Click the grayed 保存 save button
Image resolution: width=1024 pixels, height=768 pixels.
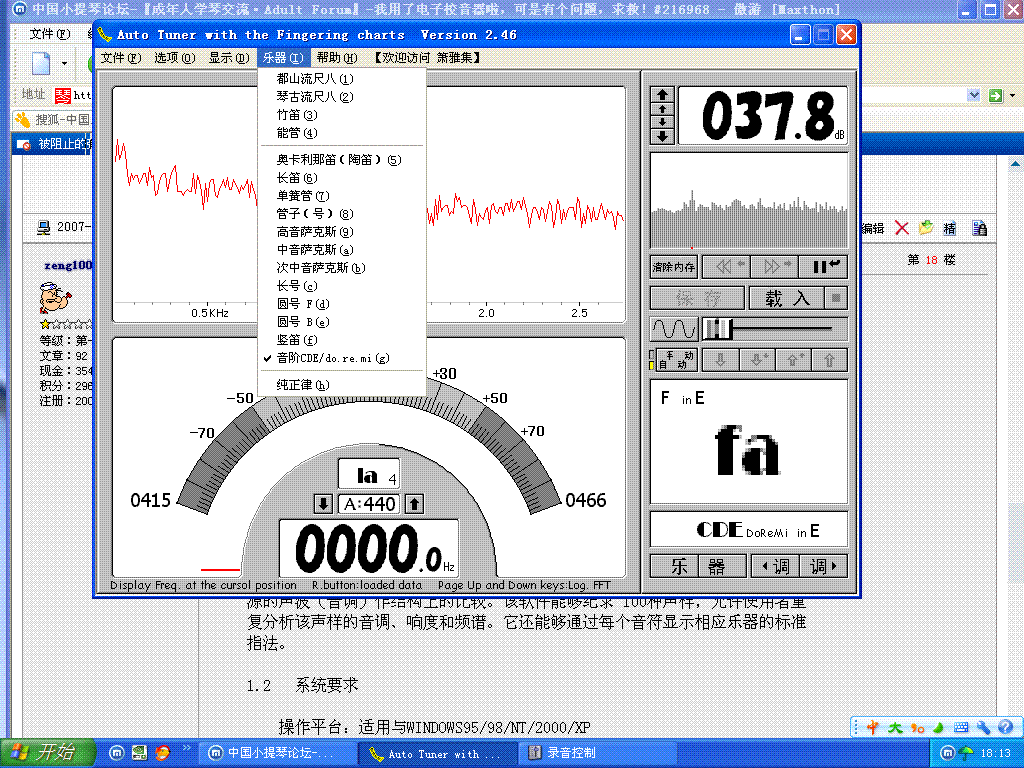point(697,298)
